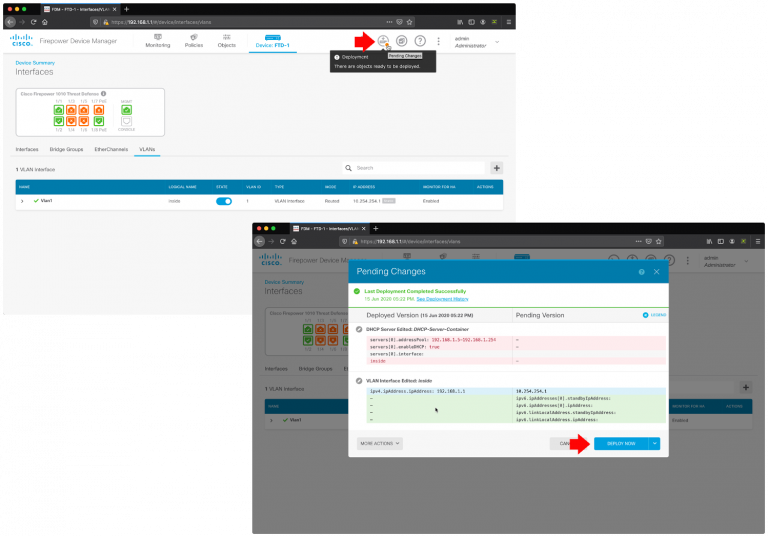Open Firefox hamburger menu in the lower window
The height and width of the screenshot is (536, 768).
(757, 242)
